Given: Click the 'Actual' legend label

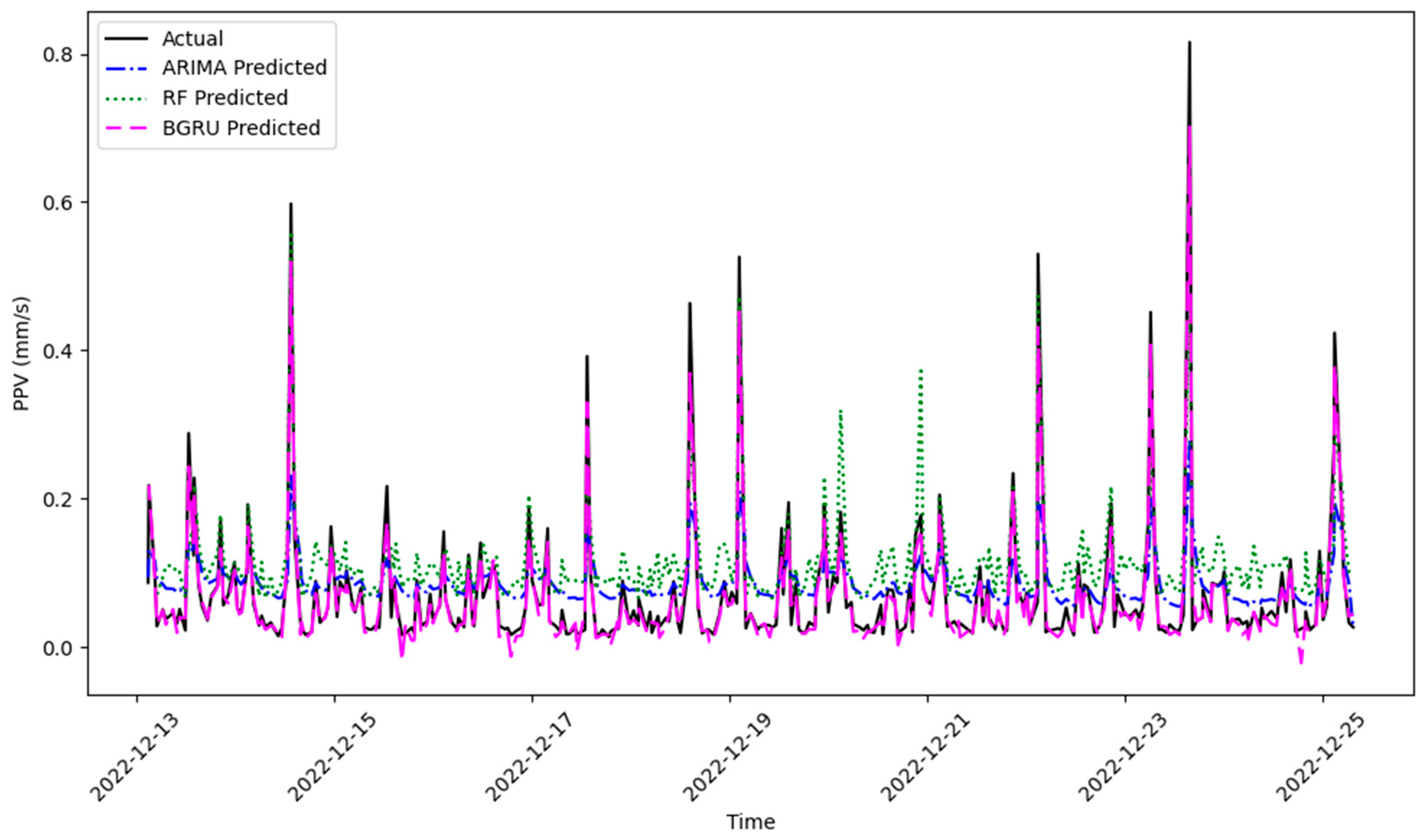Looking at the screenshot, I should point(193,39).
